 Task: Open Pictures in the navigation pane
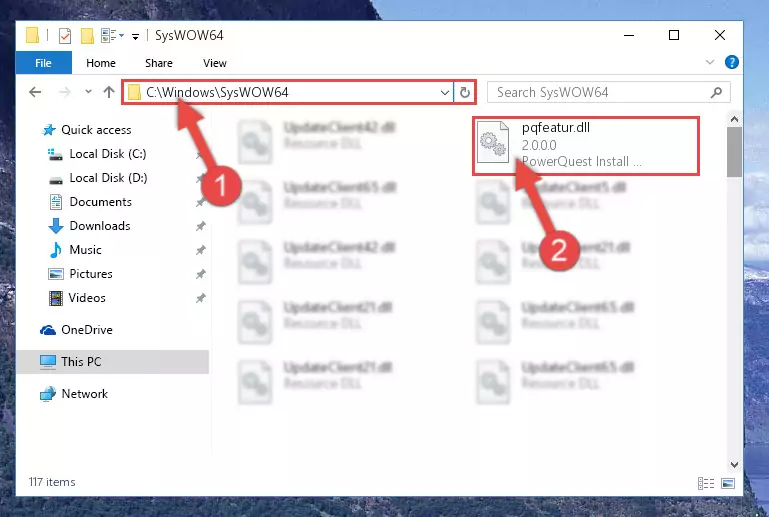(91, 274)
